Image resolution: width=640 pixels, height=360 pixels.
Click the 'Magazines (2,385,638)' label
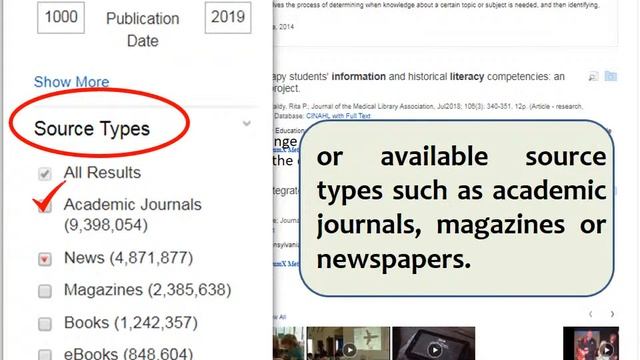coord(148,290)
